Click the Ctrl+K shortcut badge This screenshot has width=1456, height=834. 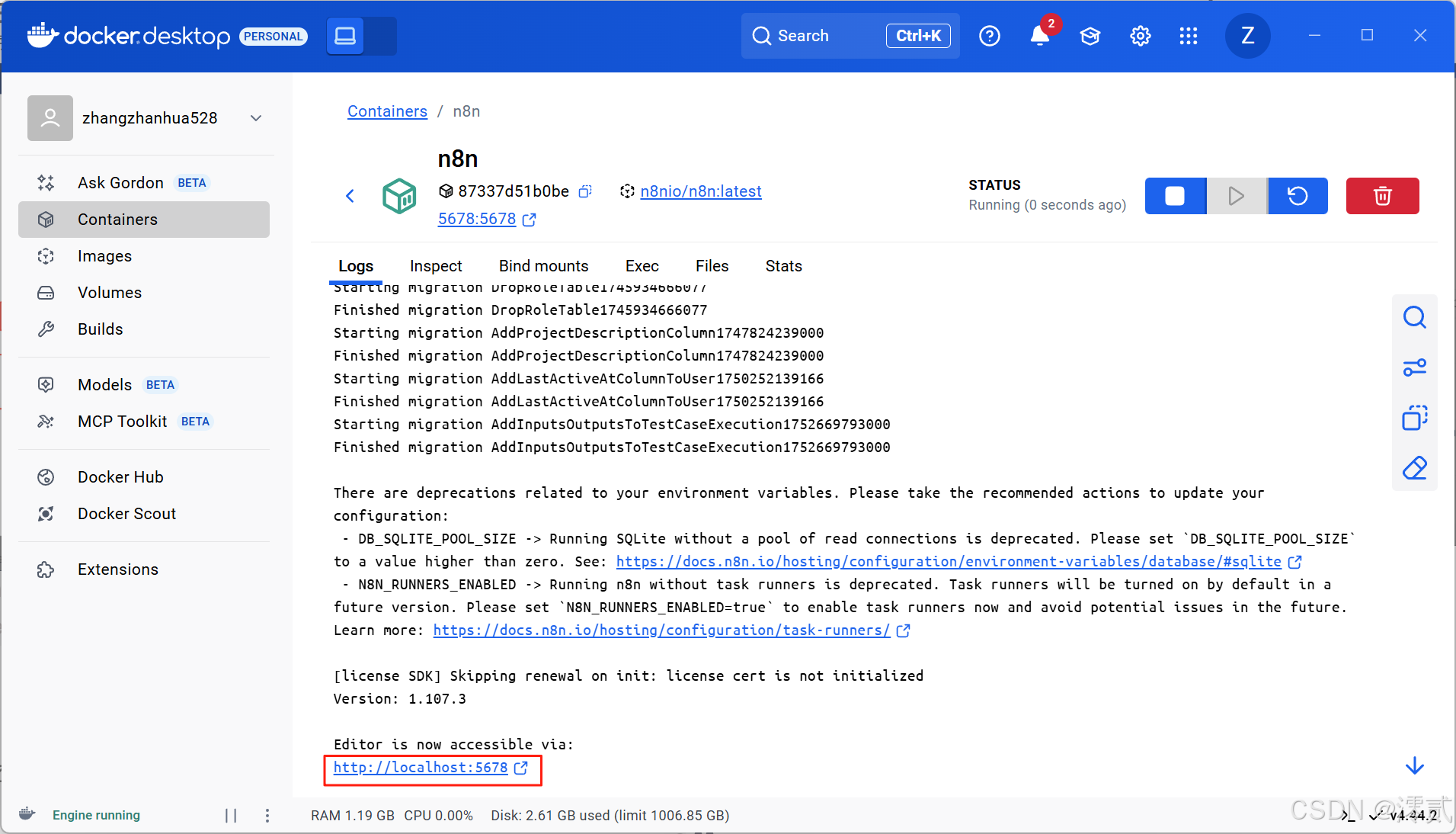point(918,36)
